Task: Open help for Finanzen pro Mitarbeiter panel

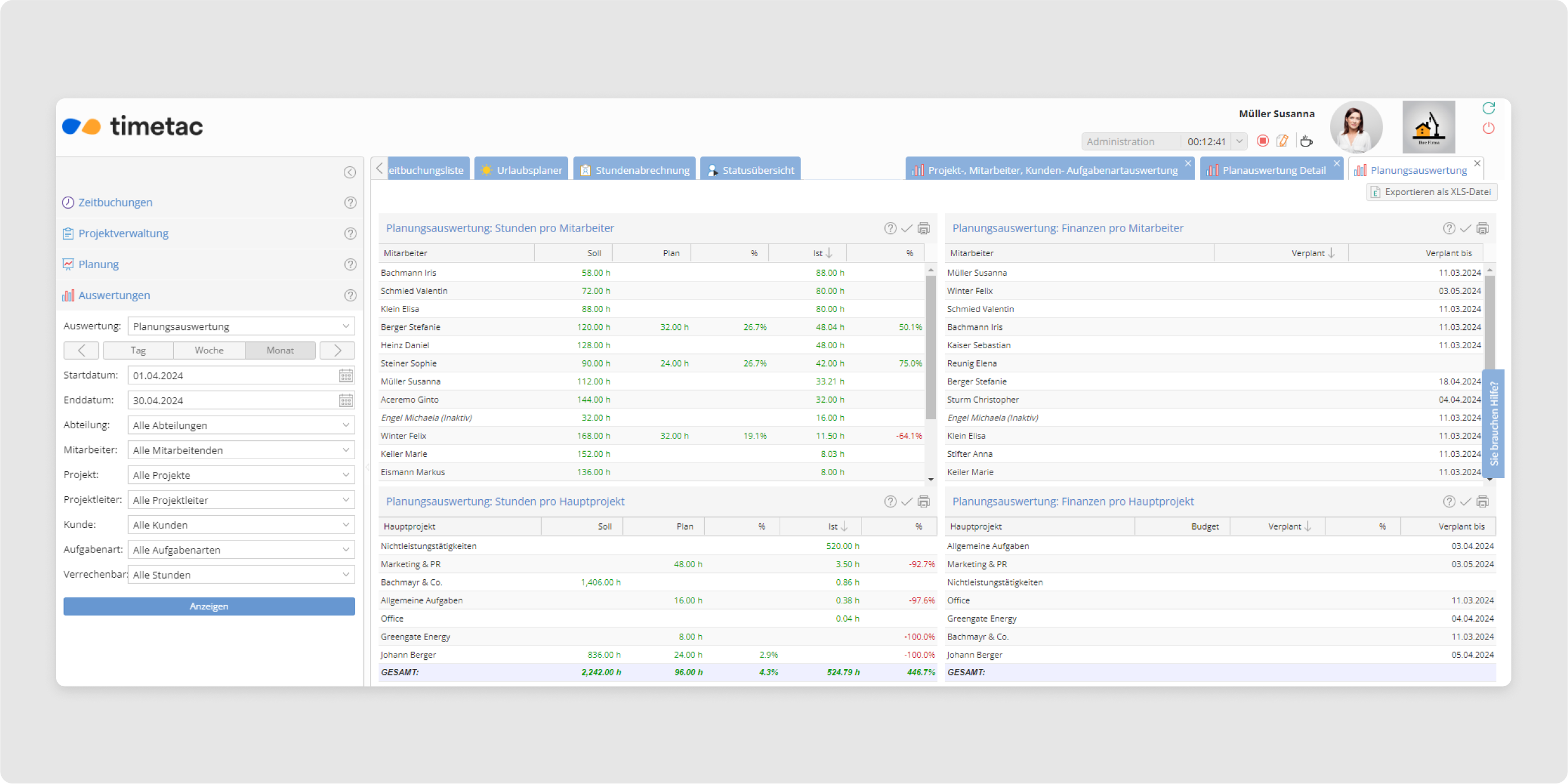Action: (1448, 228)
